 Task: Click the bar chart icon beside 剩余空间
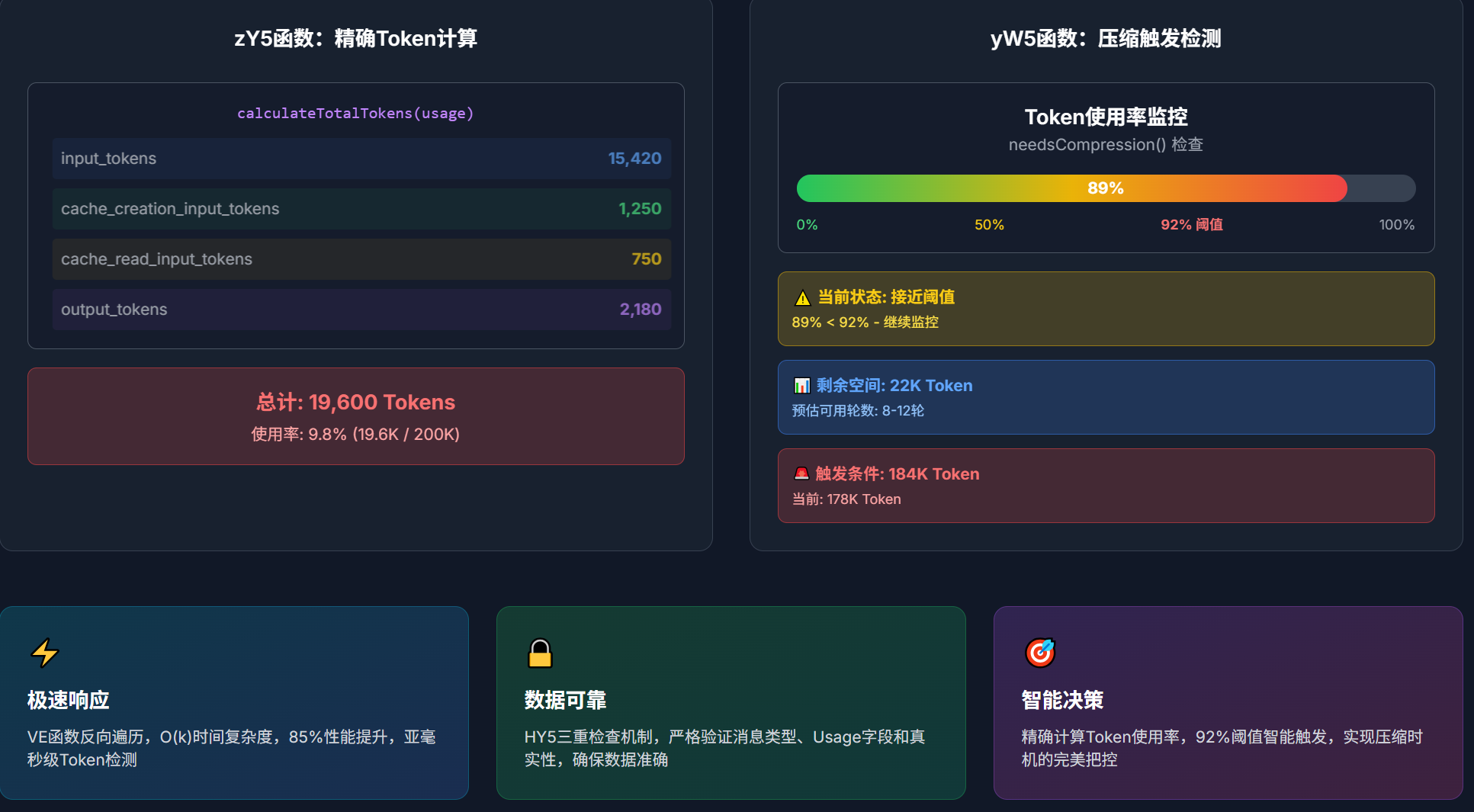click(x=801, y=386)
